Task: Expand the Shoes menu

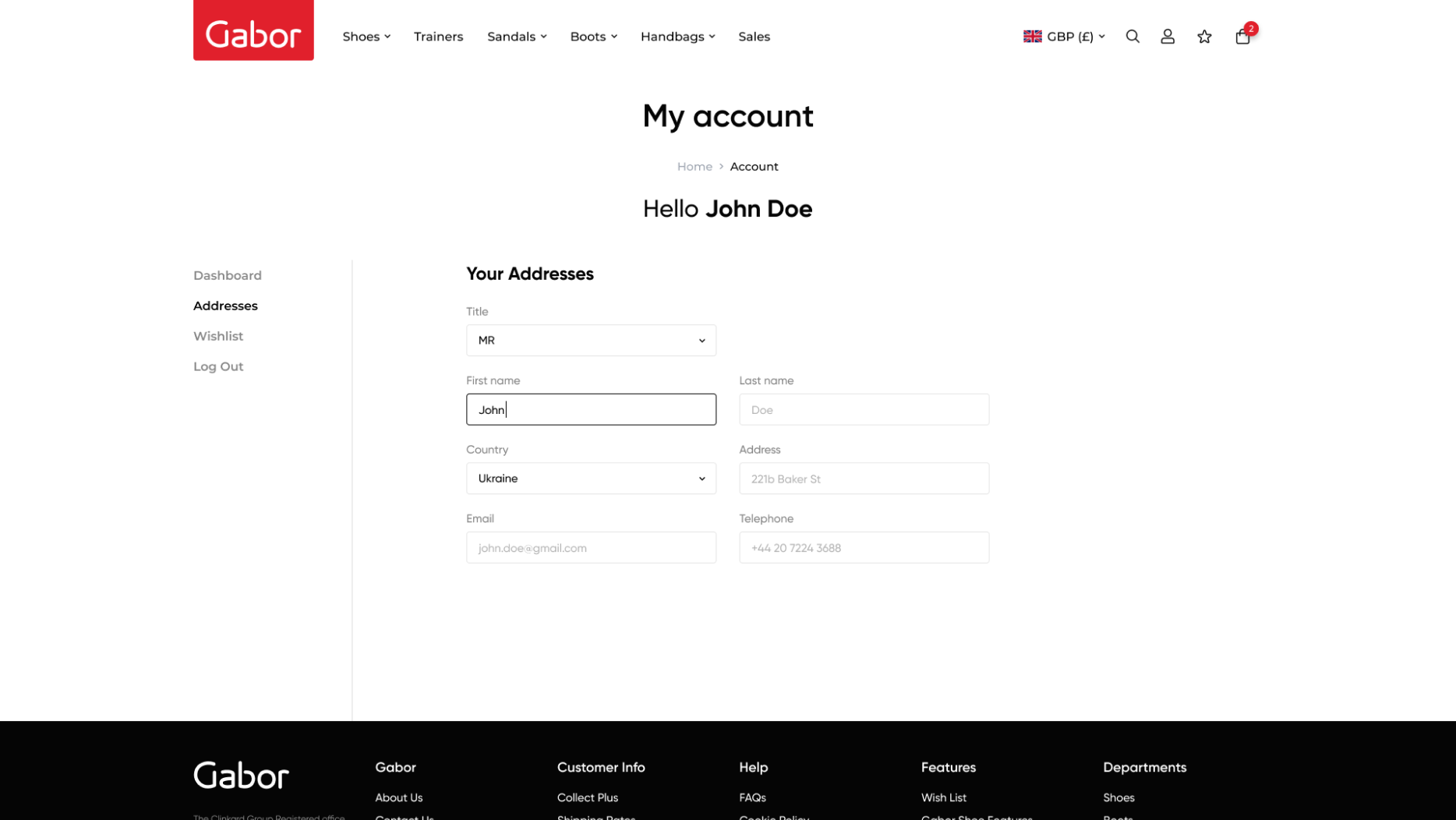Action: coord(366,37)
